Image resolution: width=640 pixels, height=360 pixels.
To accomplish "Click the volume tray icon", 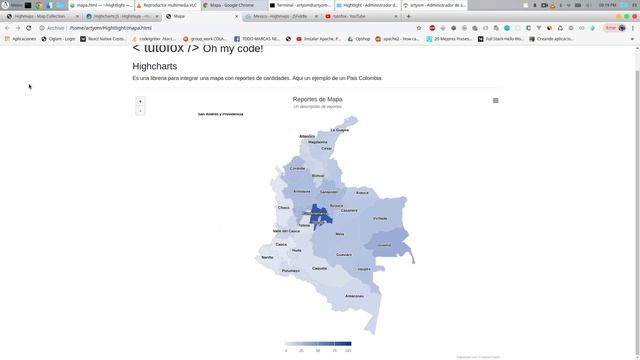I will point(588,5).
